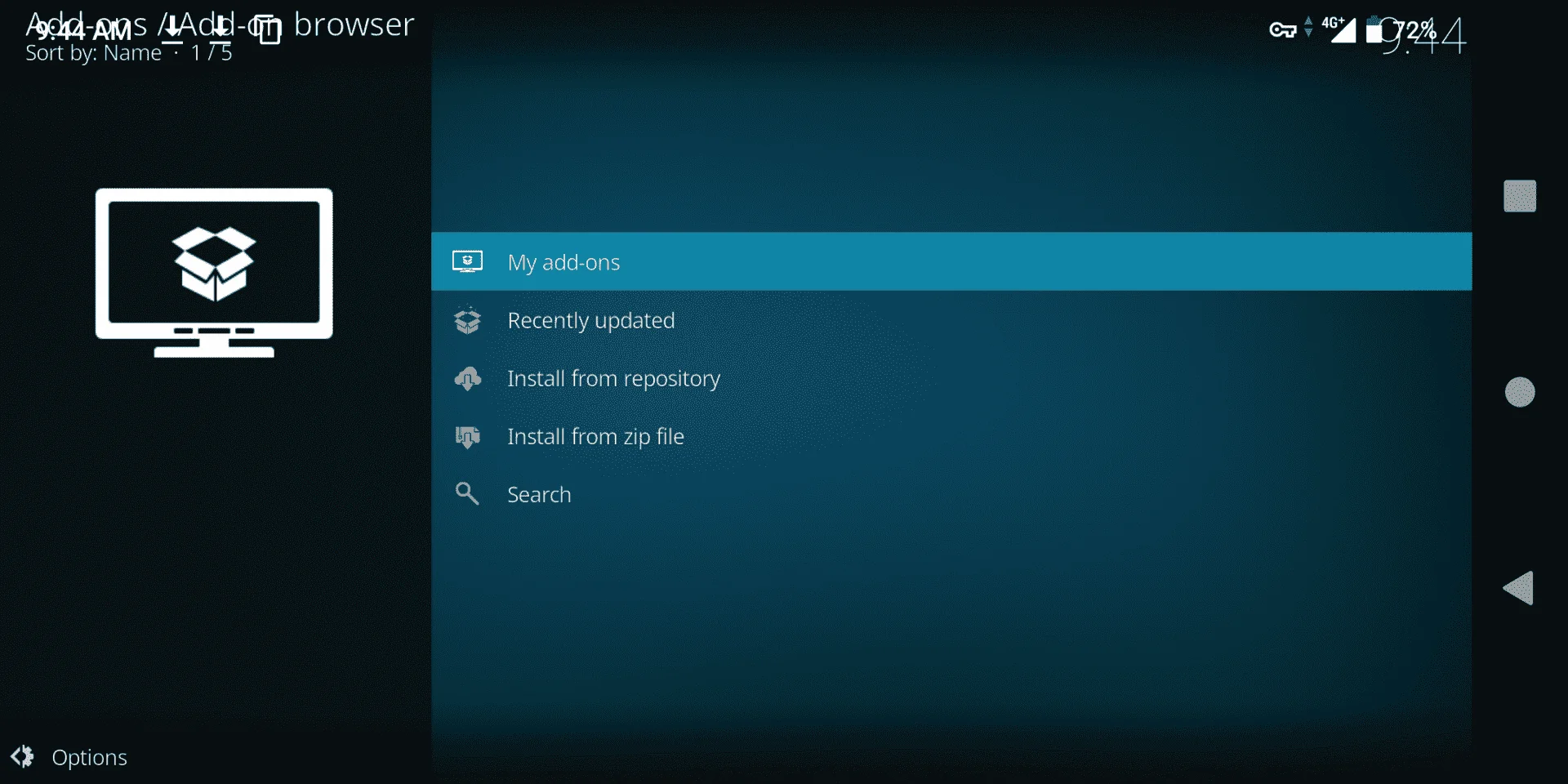Click the magnifying glass search icon

(x=467, y=493)
